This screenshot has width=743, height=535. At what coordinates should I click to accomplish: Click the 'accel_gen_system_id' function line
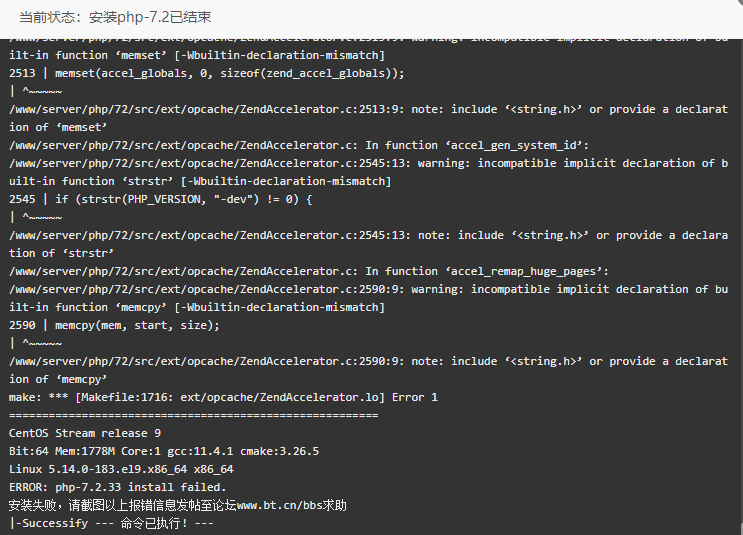(x=299, y=145)
